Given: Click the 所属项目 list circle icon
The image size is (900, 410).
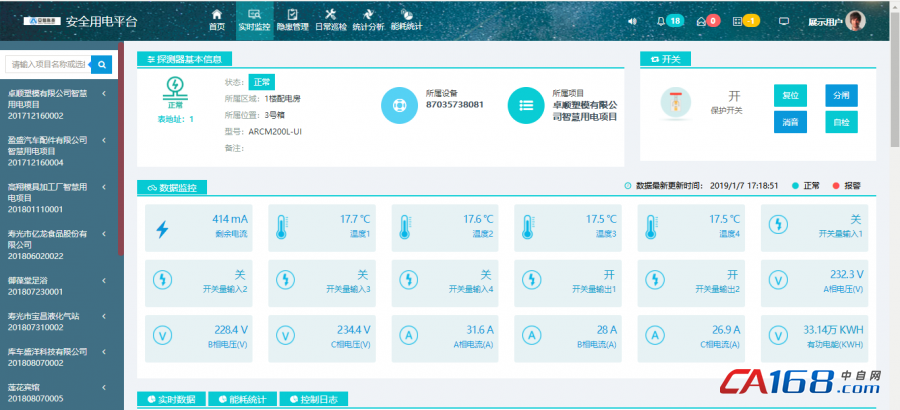Looking at the screenshot, I should [x=526, y=105].
